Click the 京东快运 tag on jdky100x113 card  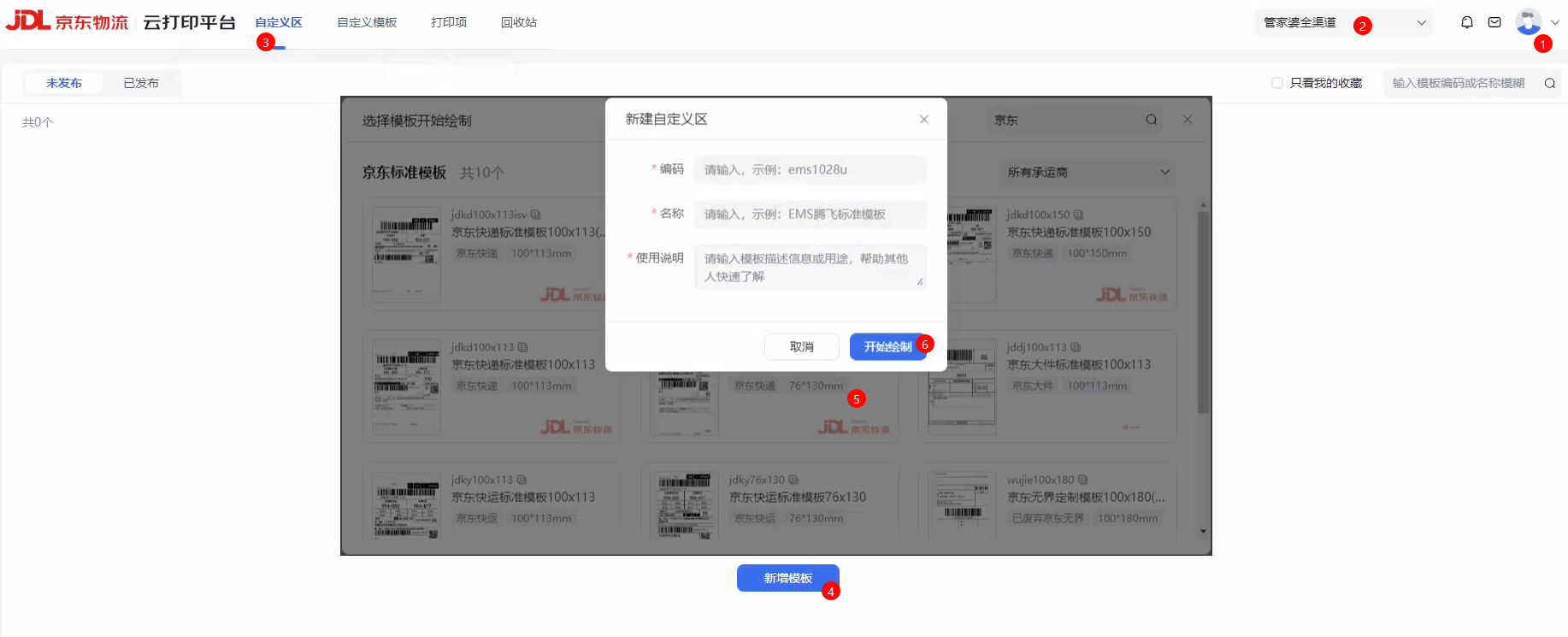point(477,518)
